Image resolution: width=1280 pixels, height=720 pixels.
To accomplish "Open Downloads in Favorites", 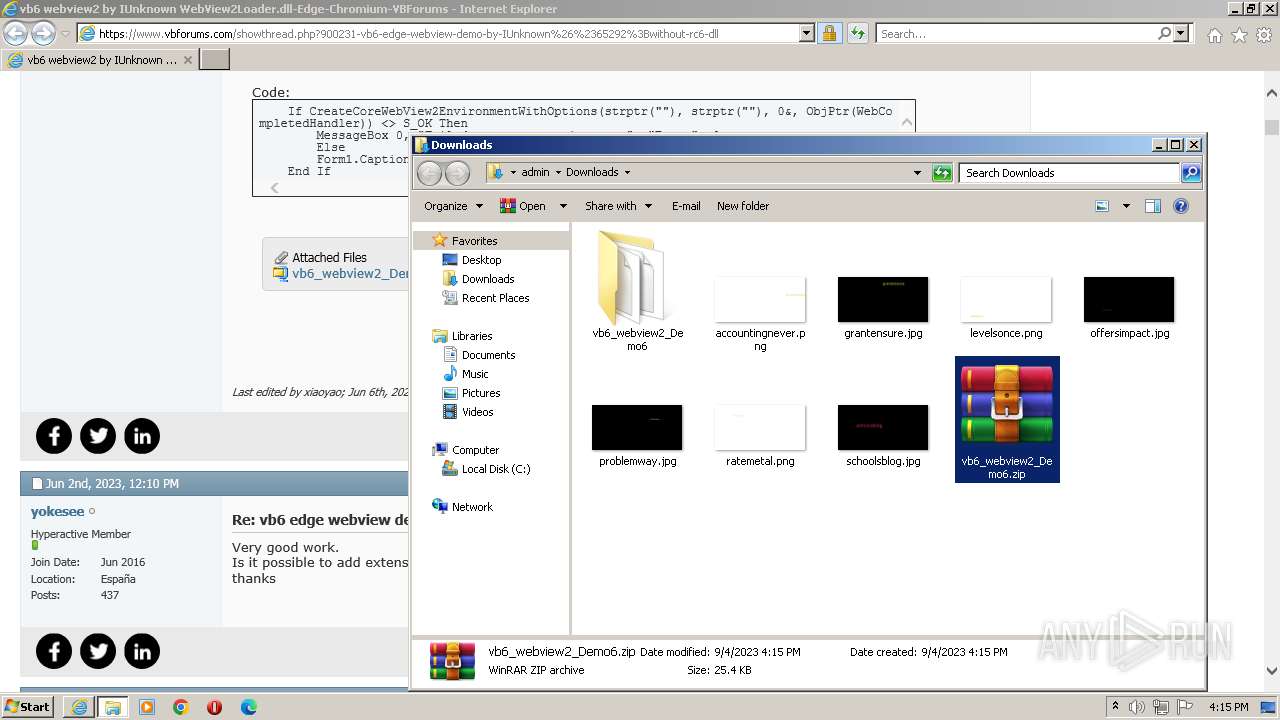I will click(x=488, y=279).
